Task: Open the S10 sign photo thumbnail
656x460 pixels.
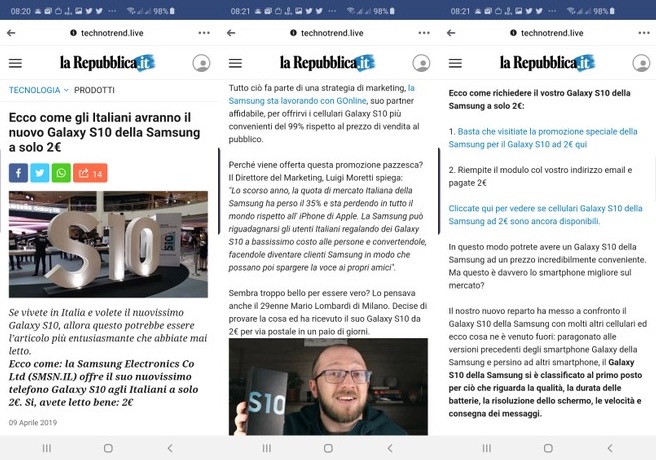Action: [x=108, y=244]
